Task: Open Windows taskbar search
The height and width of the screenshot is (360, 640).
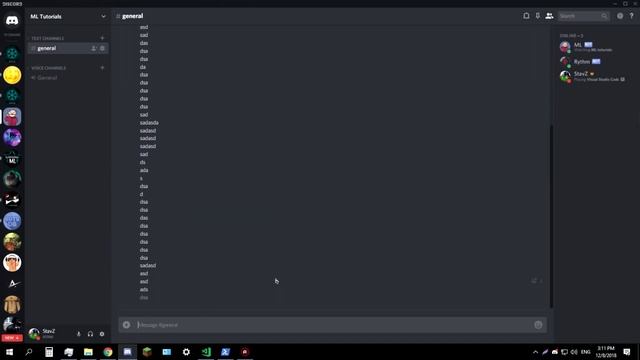Action: pyautogui.click(x=29, y=352)
